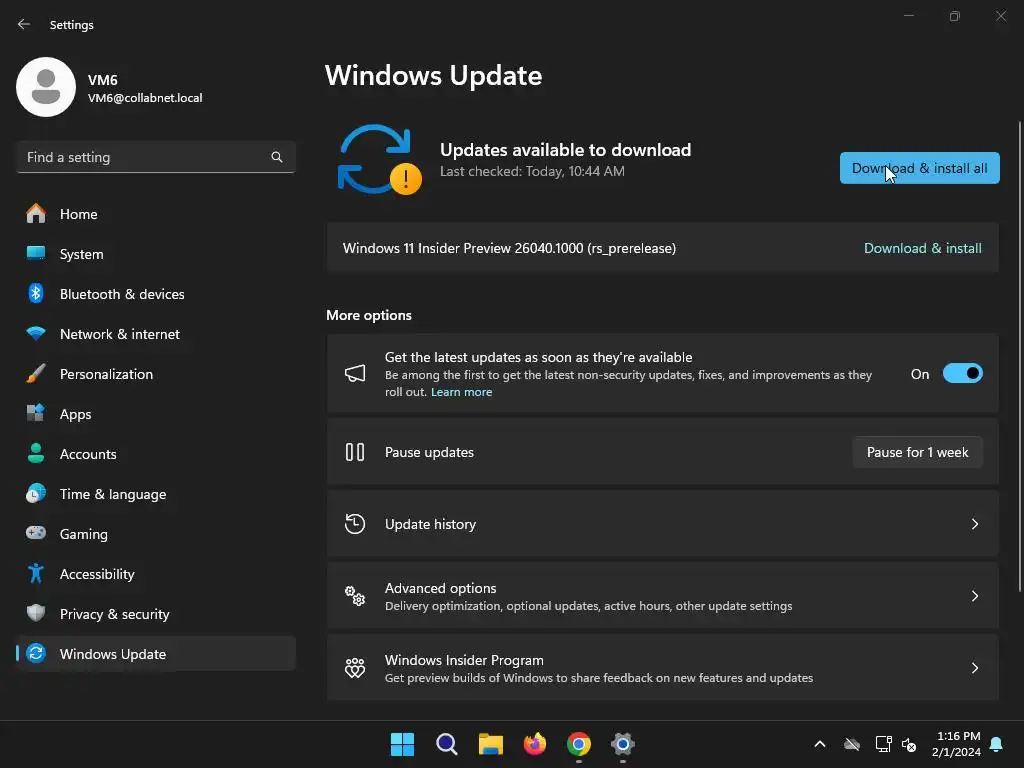Click the Network wifi icon in sidebar

pos(36,334)
